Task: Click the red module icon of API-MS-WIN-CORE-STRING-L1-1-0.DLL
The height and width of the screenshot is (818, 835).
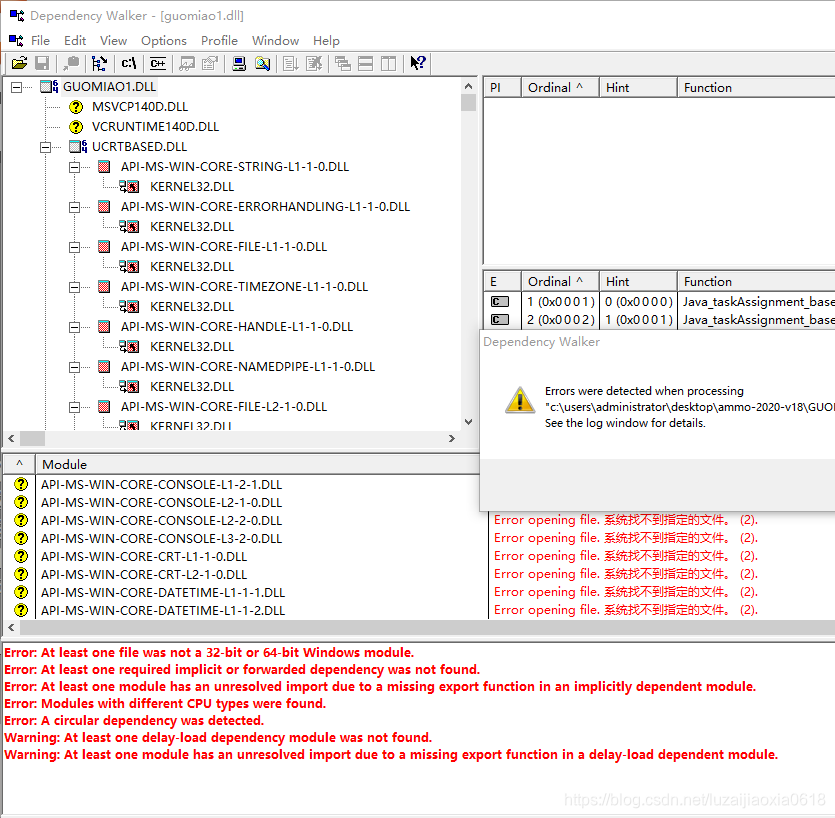Action: [104, 167]
